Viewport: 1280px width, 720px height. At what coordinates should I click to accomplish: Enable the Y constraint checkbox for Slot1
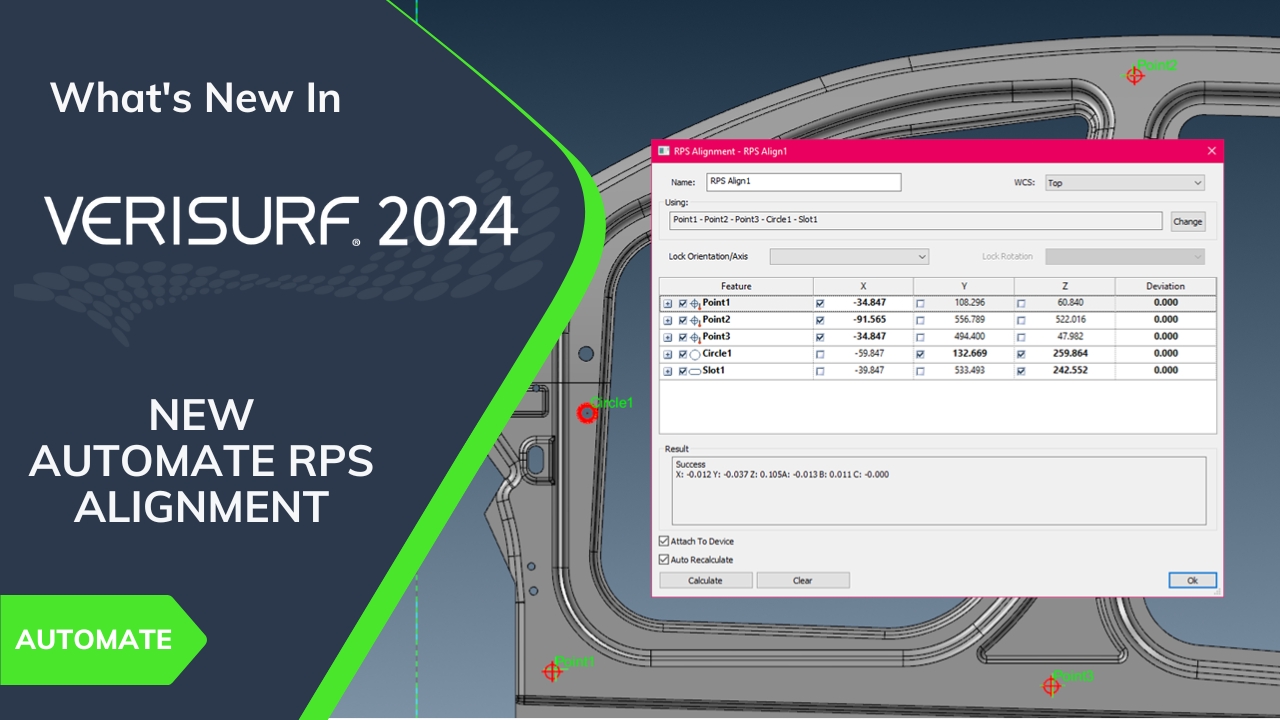click(x=920, y=371)
